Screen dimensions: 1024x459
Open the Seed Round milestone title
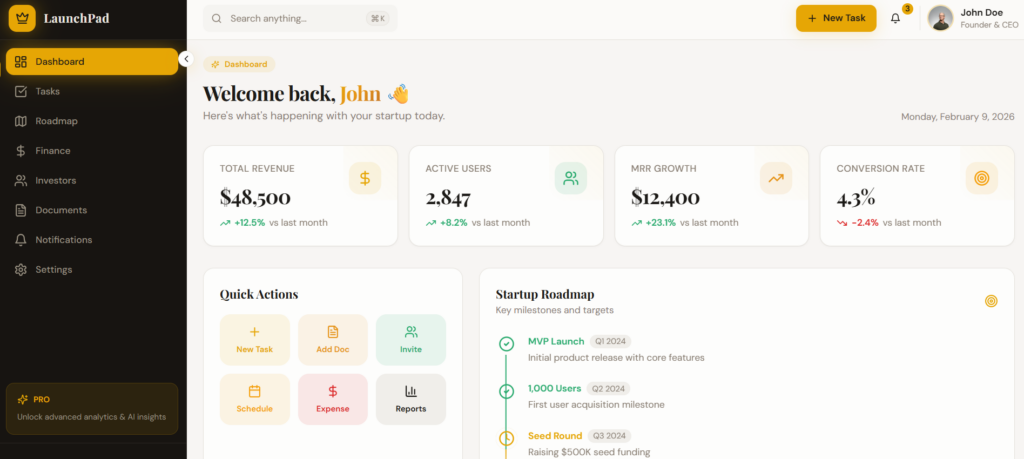555,435
